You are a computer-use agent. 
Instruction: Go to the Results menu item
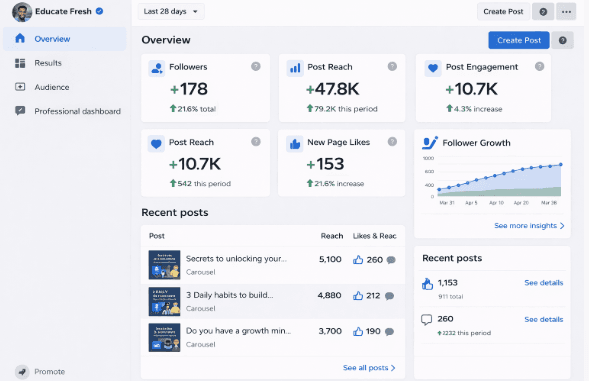[x=65, y=63]
